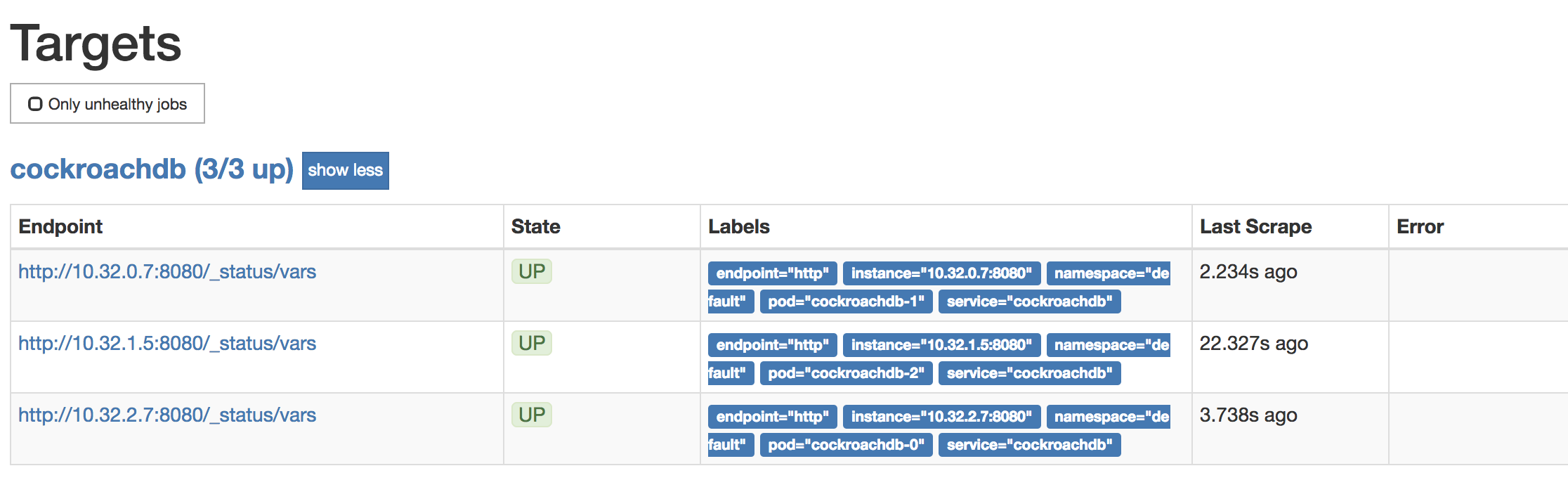The height and width of the screenshot is (499, 1568).
Task: Collapse targets with show less button
Action: (345, 170)
